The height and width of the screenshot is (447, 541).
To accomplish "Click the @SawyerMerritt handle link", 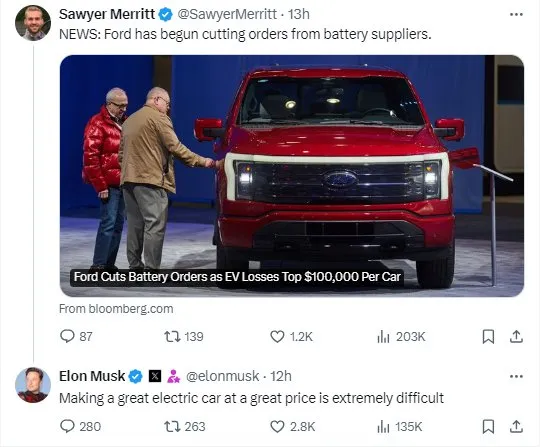I will click(x=227, y=14).
